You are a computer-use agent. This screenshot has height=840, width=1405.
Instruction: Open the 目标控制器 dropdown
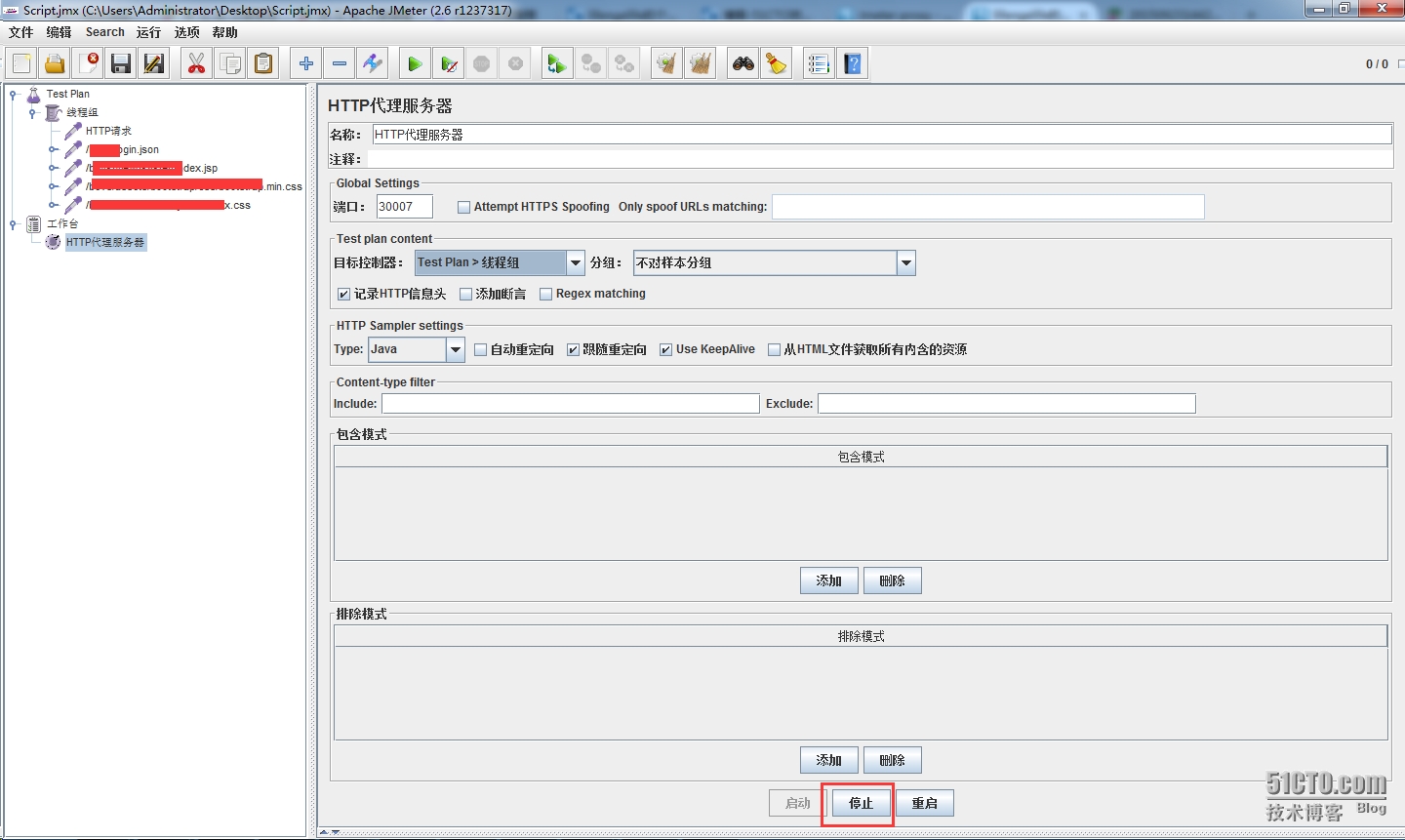(576, 262)
